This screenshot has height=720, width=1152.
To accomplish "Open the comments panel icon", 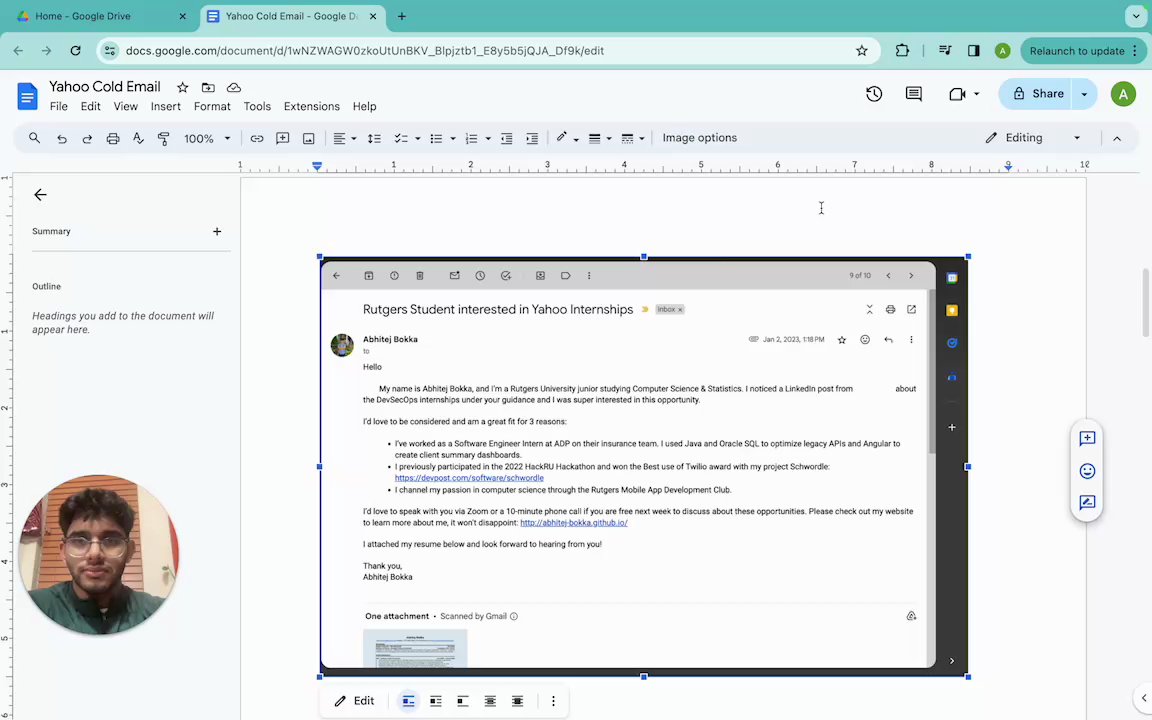I will point(913,94).
